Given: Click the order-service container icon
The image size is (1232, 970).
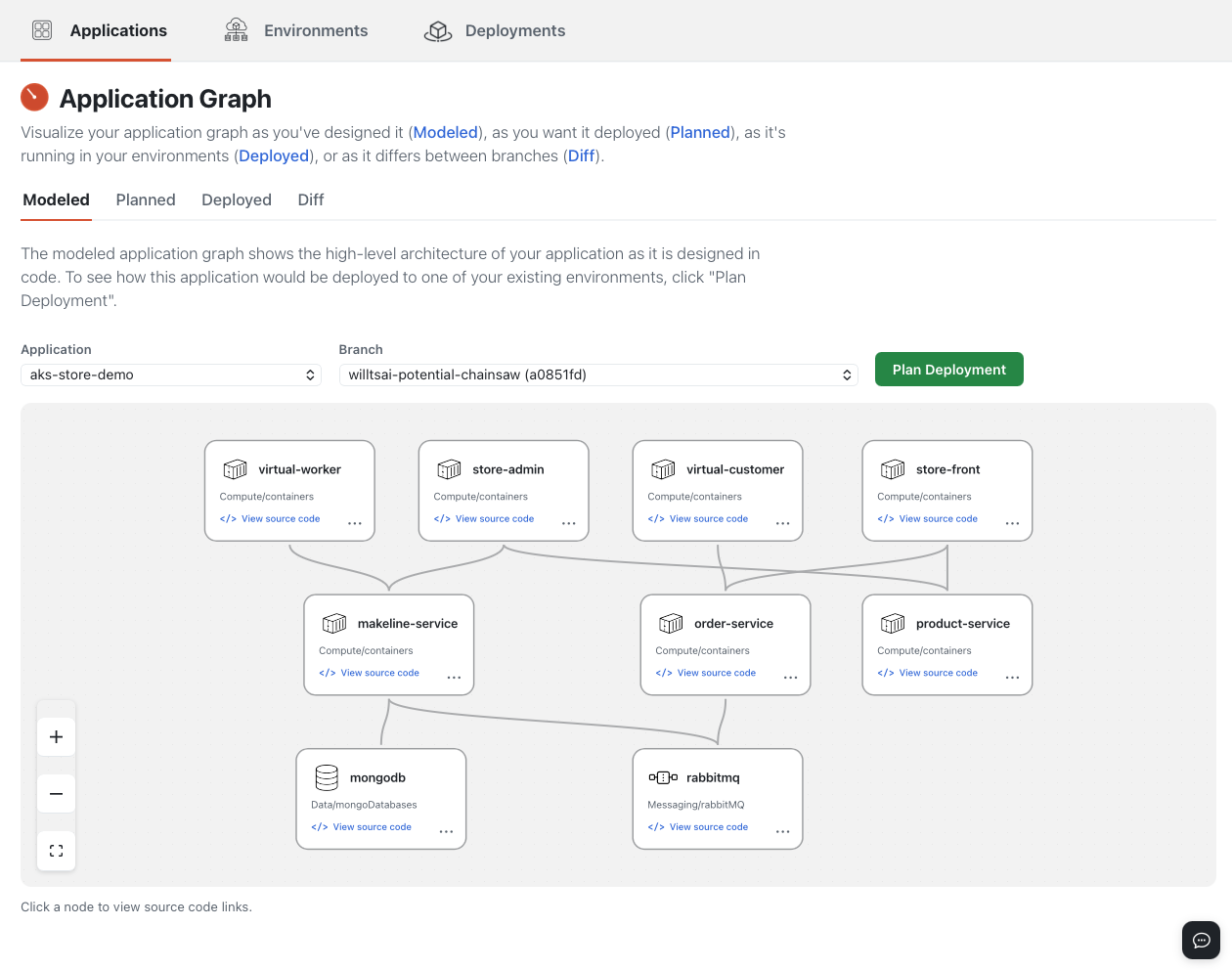Looking at the screenshot, I should coord(672,623).
